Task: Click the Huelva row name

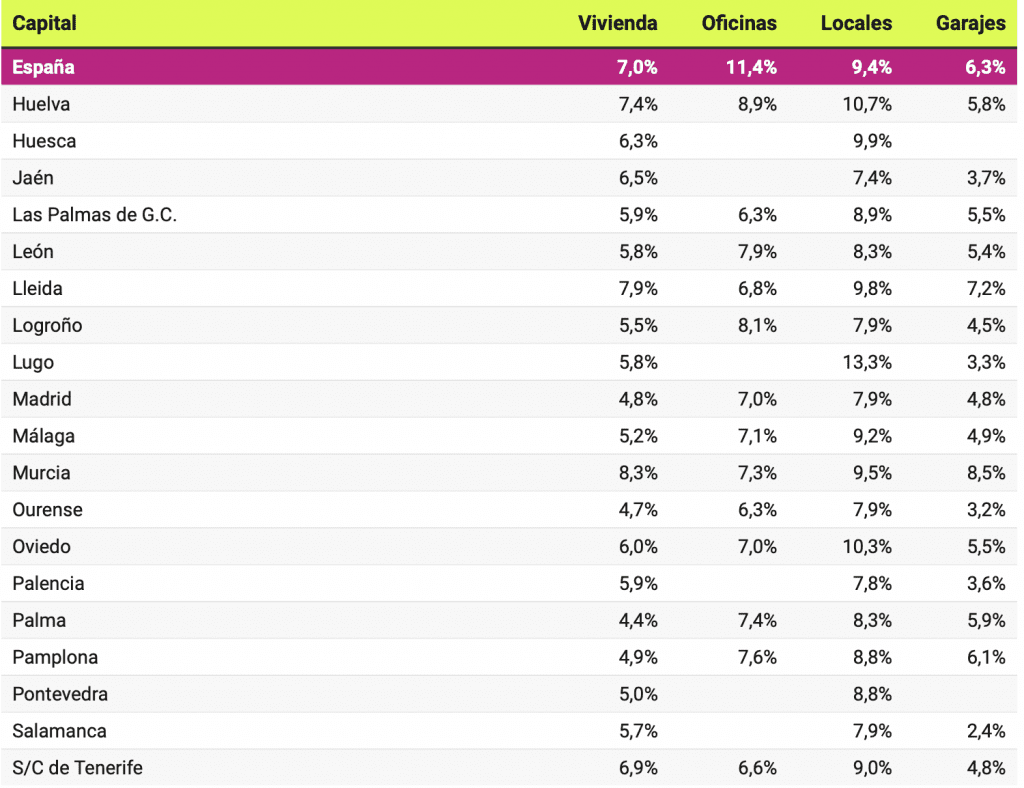Action: [41, 104]
